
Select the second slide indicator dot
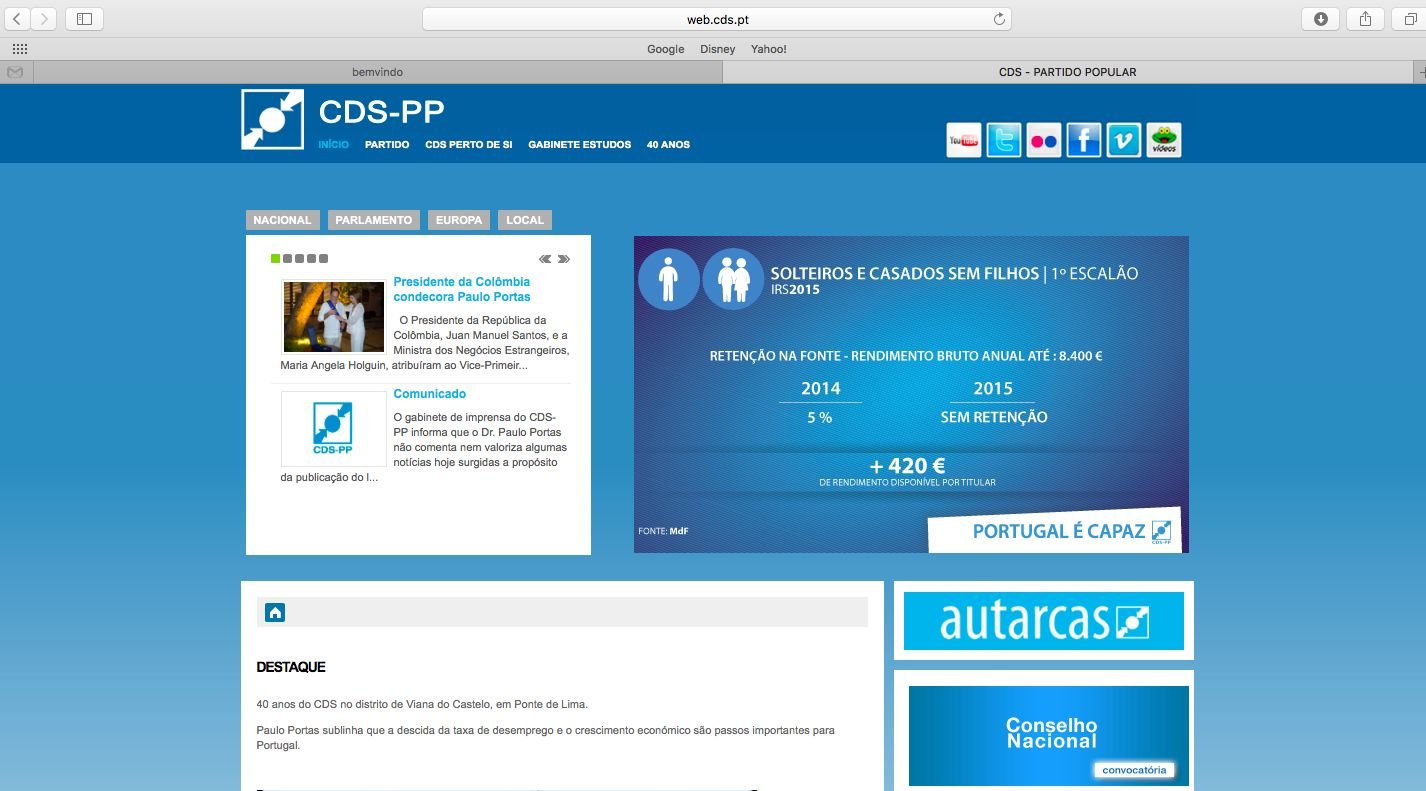click(287, 259)
